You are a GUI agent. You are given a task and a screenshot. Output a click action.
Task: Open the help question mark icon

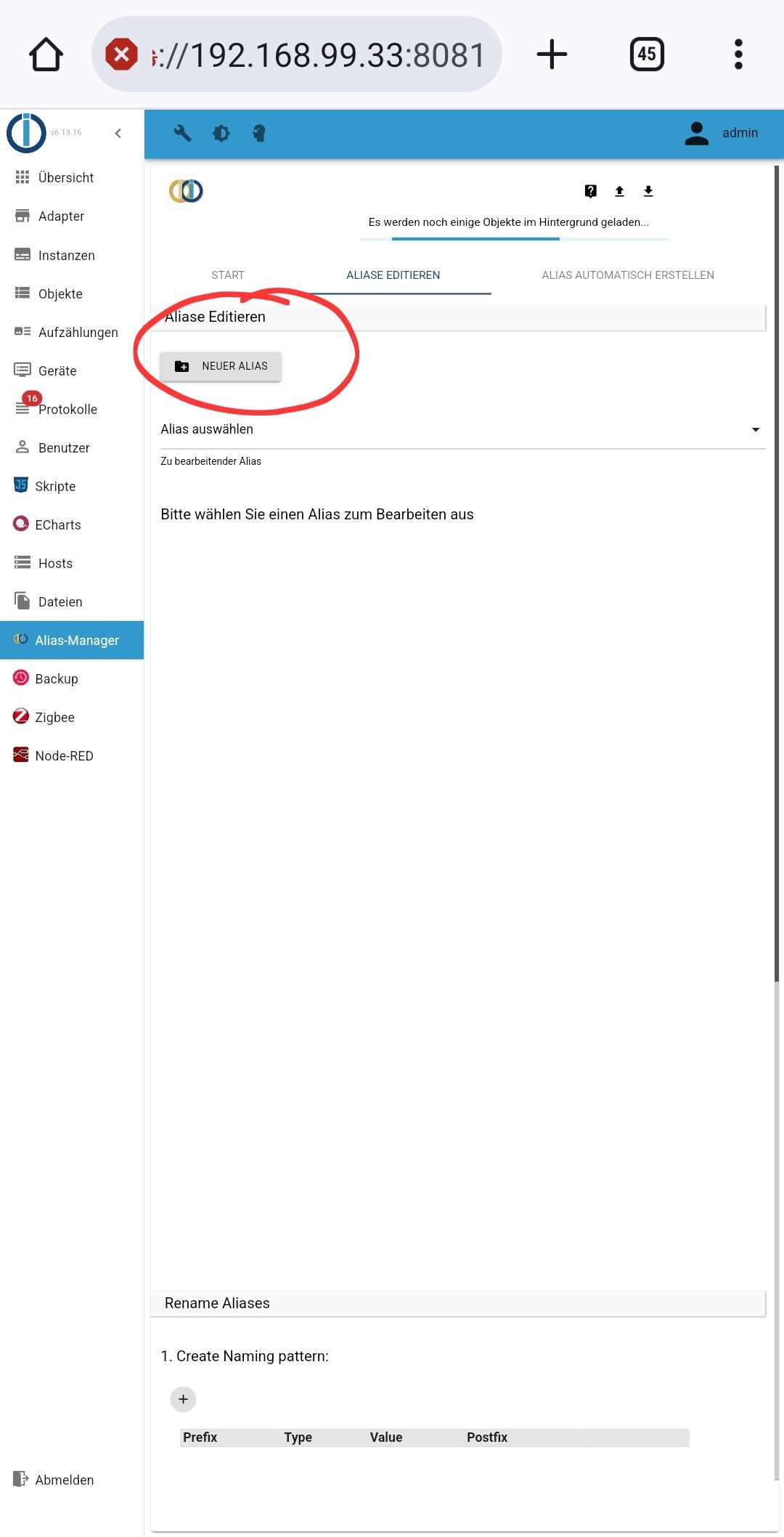pyautogui.click(x=591, y=191)
